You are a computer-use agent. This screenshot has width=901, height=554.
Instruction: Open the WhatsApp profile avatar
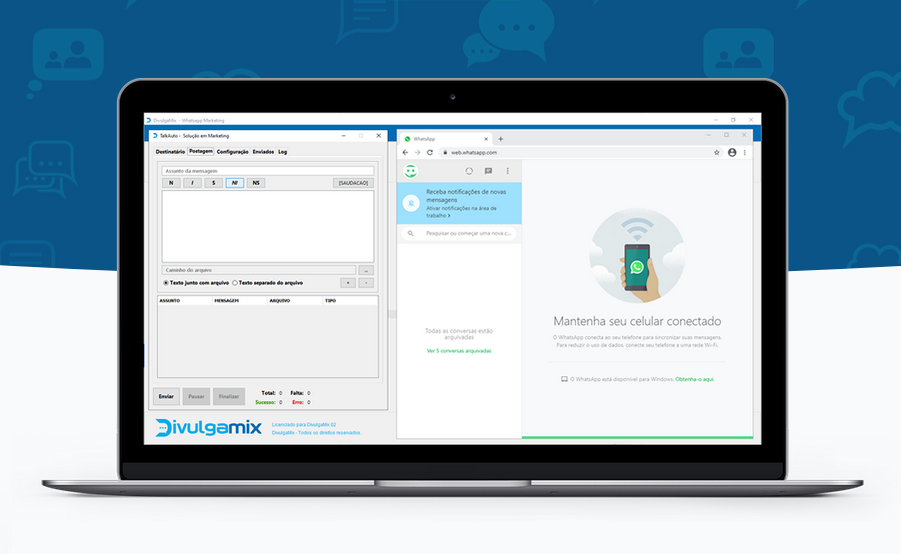pyautogui.click(x=410, y=171)
